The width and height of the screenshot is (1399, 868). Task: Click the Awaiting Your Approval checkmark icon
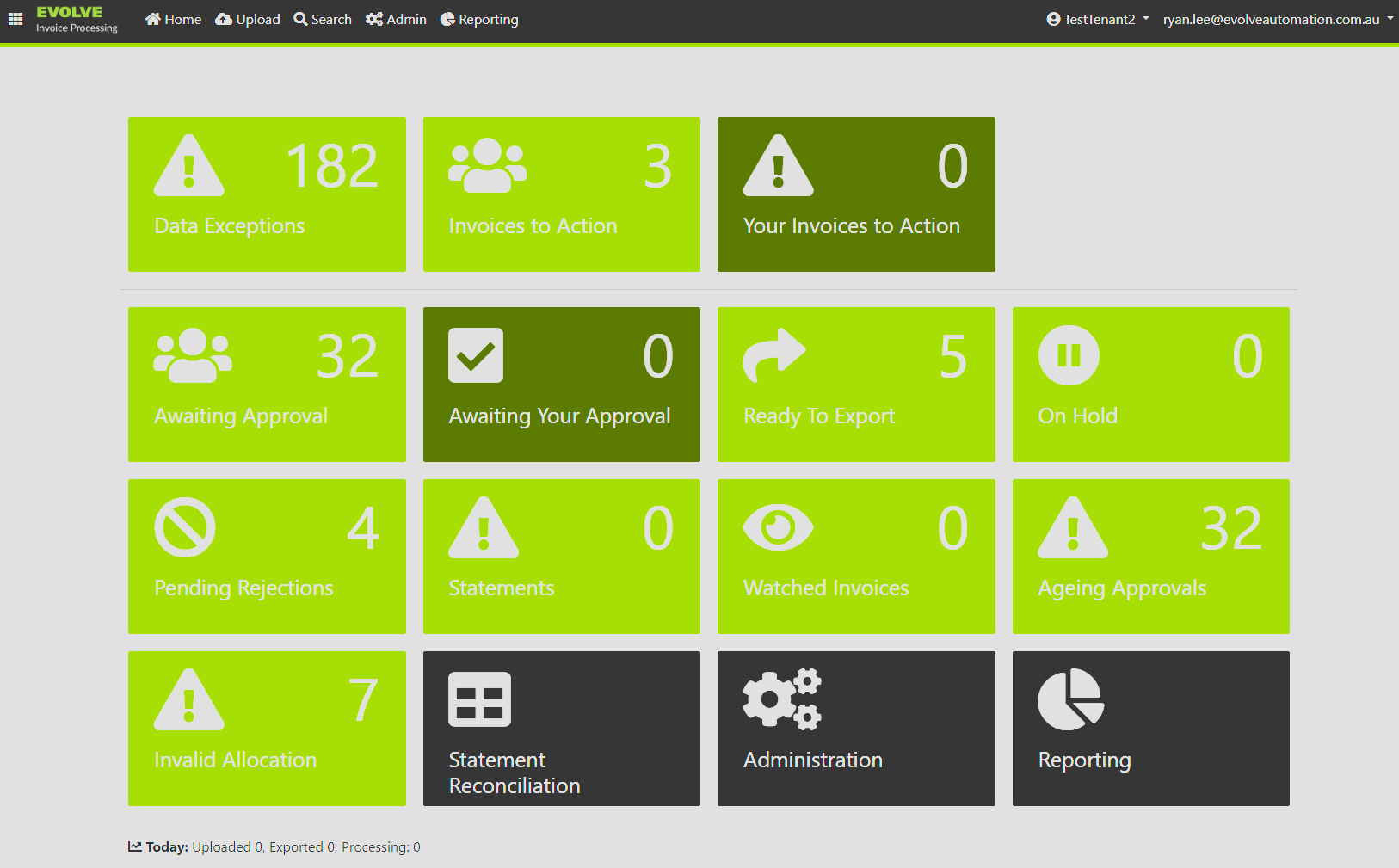476,355
